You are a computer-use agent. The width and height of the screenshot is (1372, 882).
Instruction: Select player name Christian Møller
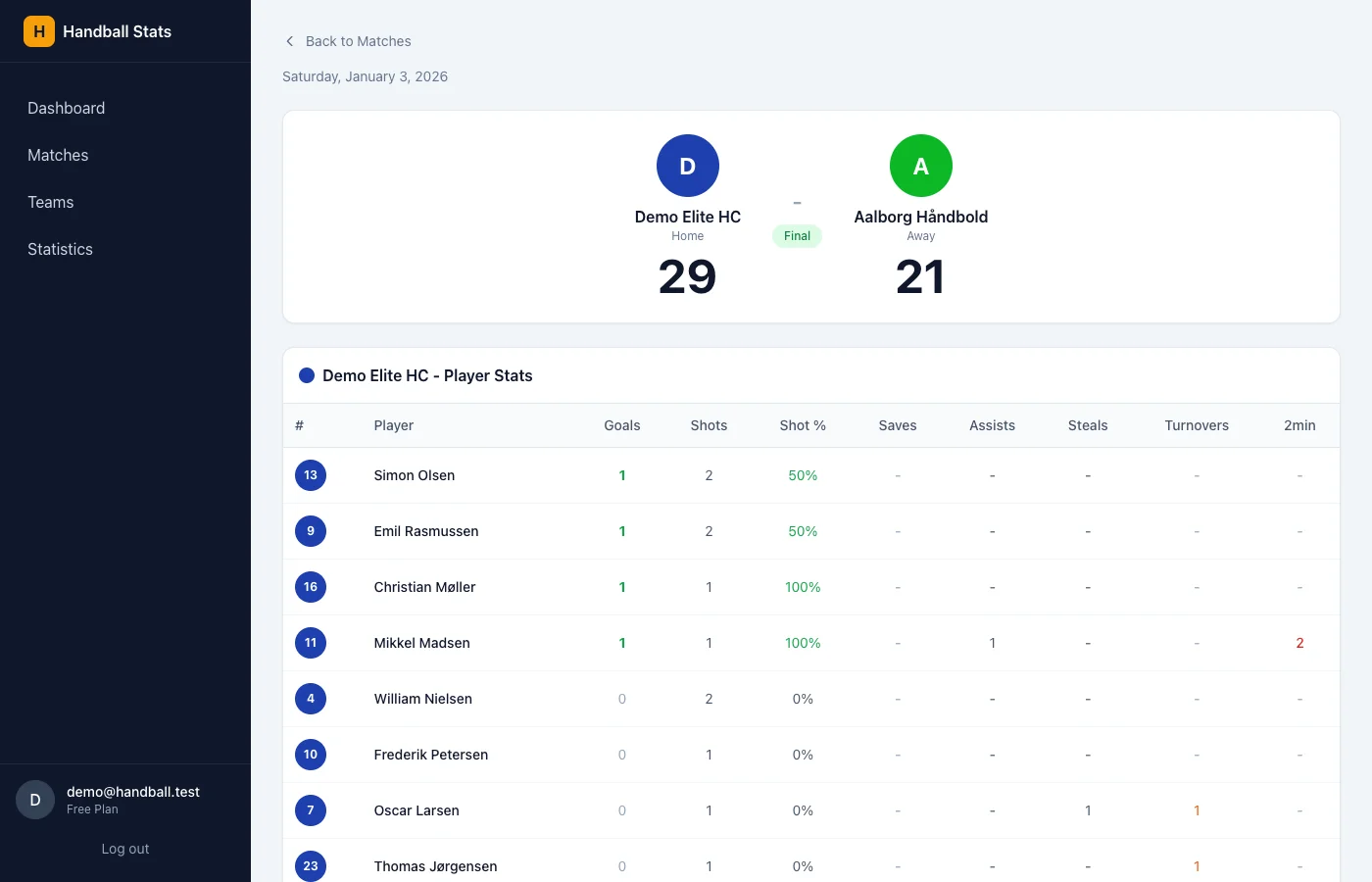point(424,587)
